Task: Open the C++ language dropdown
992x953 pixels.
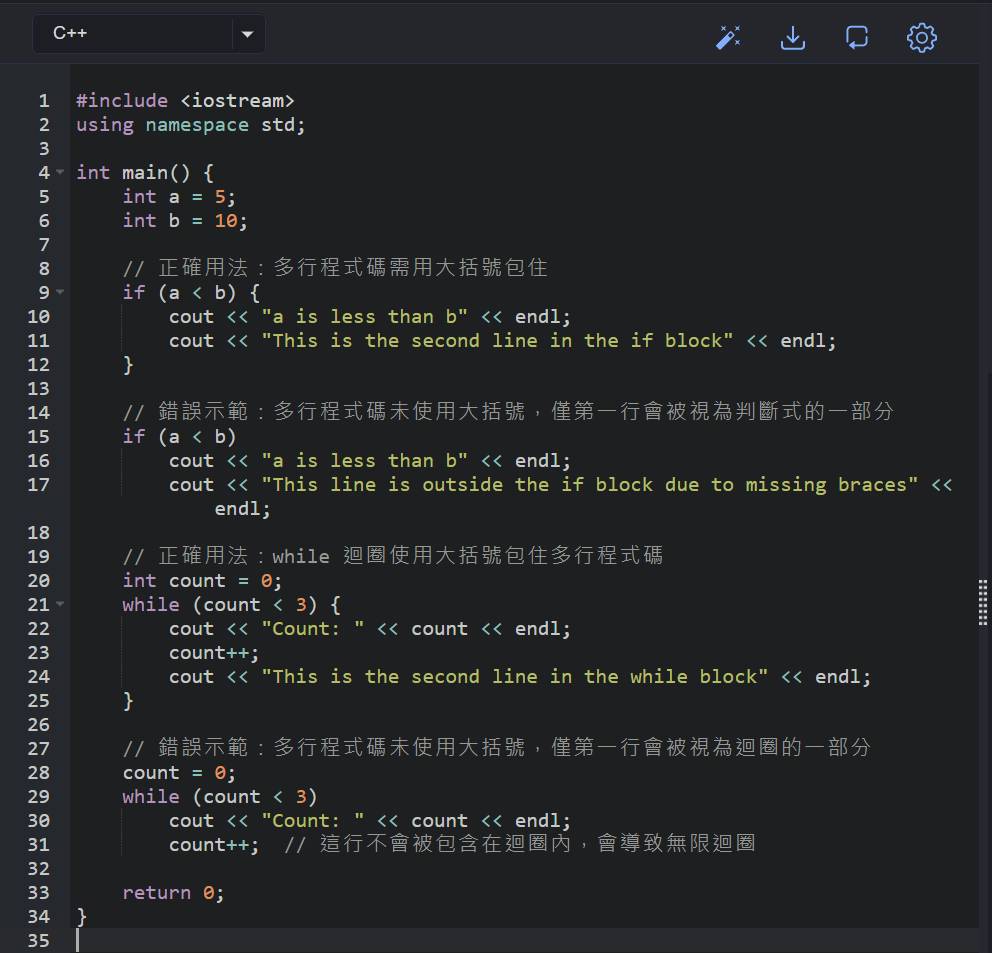Action: pyautogui.click(x=149, y=34)
